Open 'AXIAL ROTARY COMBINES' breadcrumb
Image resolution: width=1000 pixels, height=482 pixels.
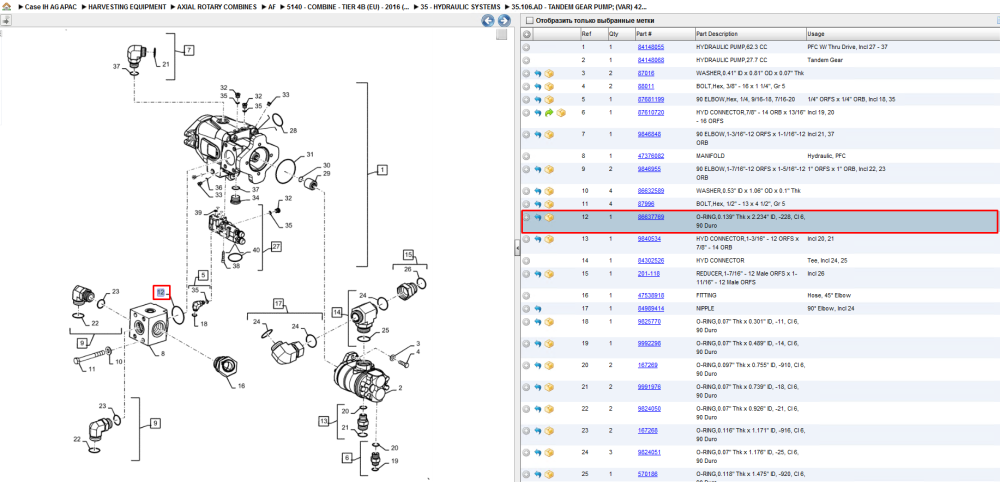click(217, 6)
